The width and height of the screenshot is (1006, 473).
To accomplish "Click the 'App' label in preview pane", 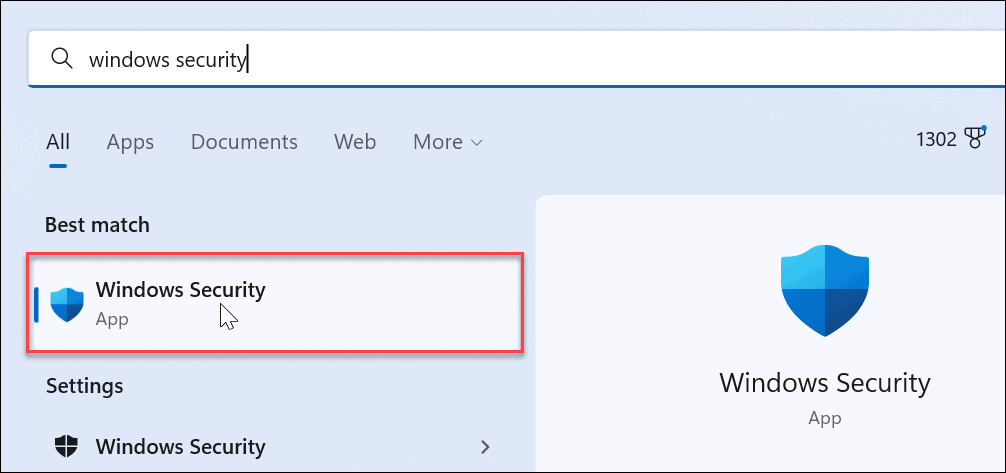I will [x=824, y=418].
